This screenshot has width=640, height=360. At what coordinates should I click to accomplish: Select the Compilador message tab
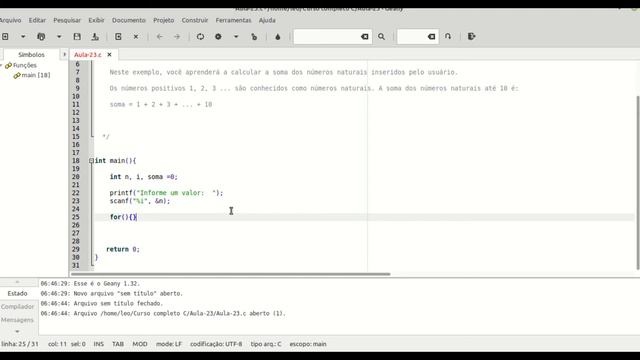point(17,307)
